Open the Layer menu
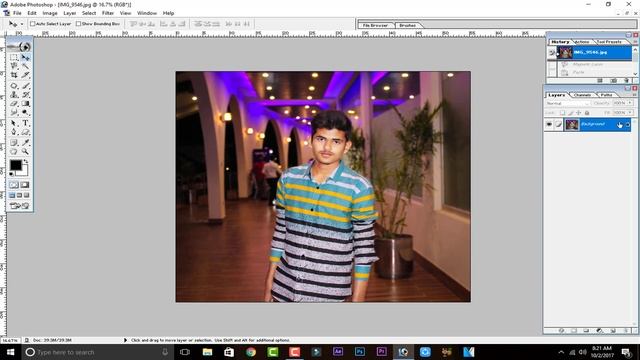 click(x=69, y=13)
